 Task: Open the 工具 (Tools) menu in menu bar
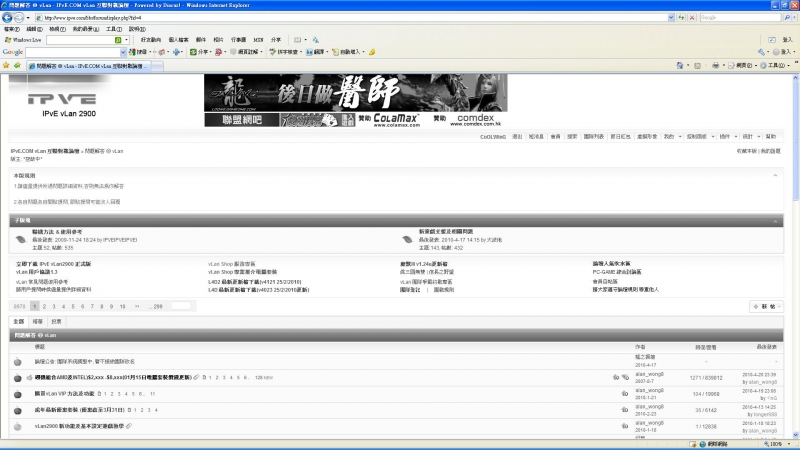(113, 29)
